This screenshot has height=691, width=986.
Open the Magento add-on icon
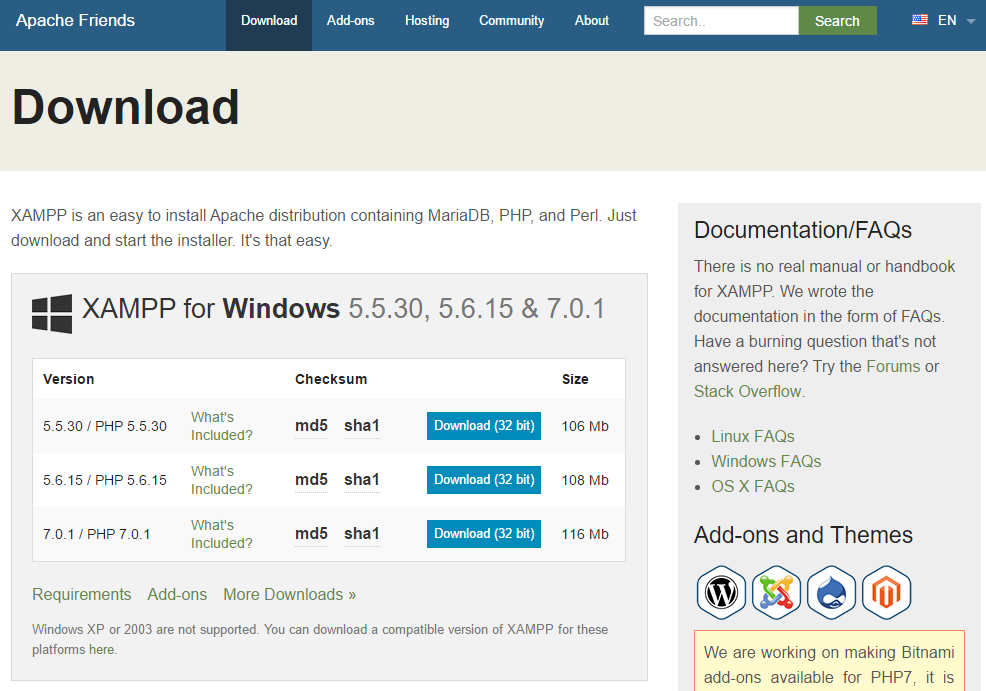(887, 592)
